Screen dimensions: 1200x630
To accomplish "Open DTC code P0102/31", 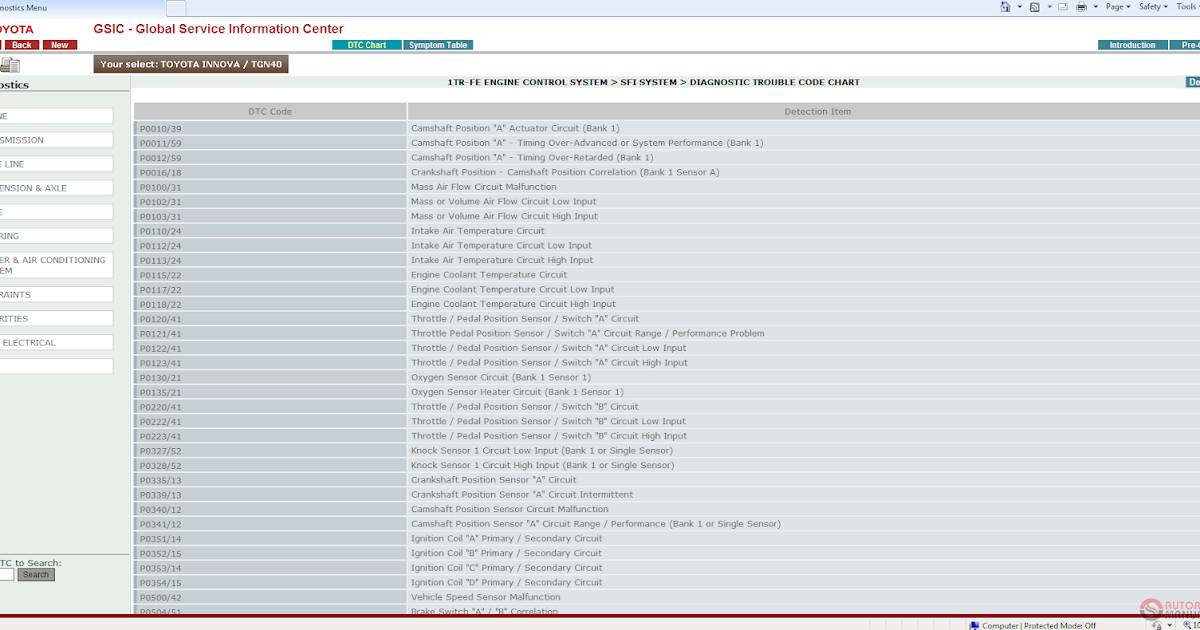I will [x=161, y=201].
